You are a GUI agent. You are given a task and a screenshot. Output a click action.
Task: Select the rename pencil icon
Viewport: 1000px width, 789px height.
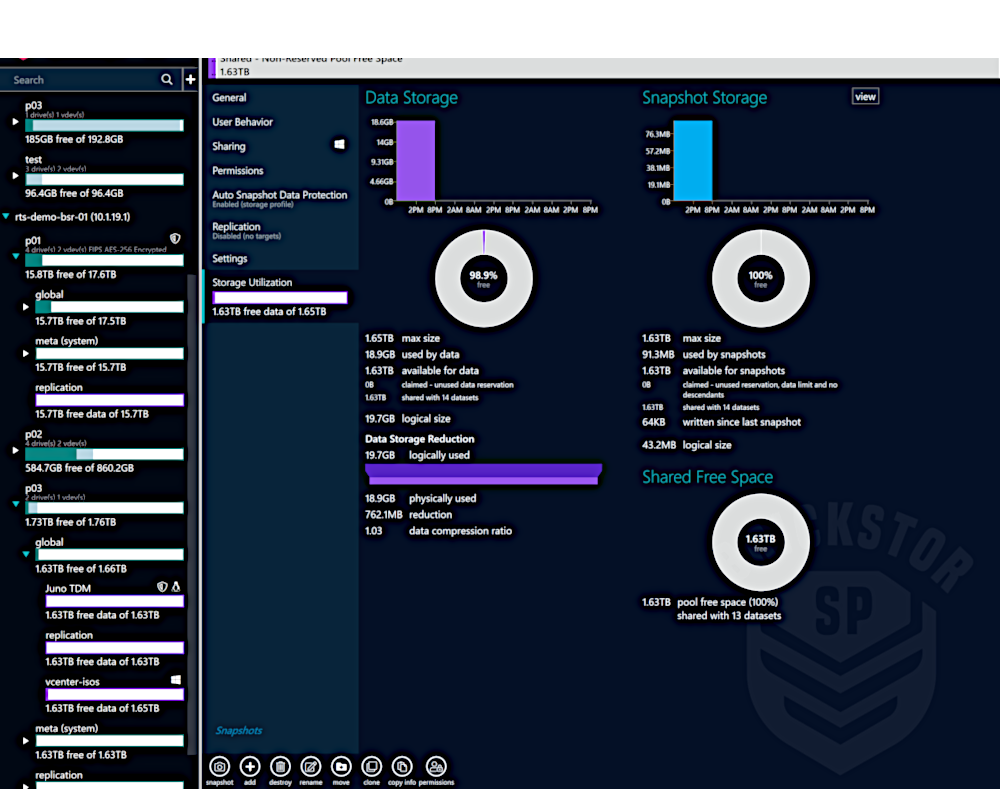coord(310,765)
